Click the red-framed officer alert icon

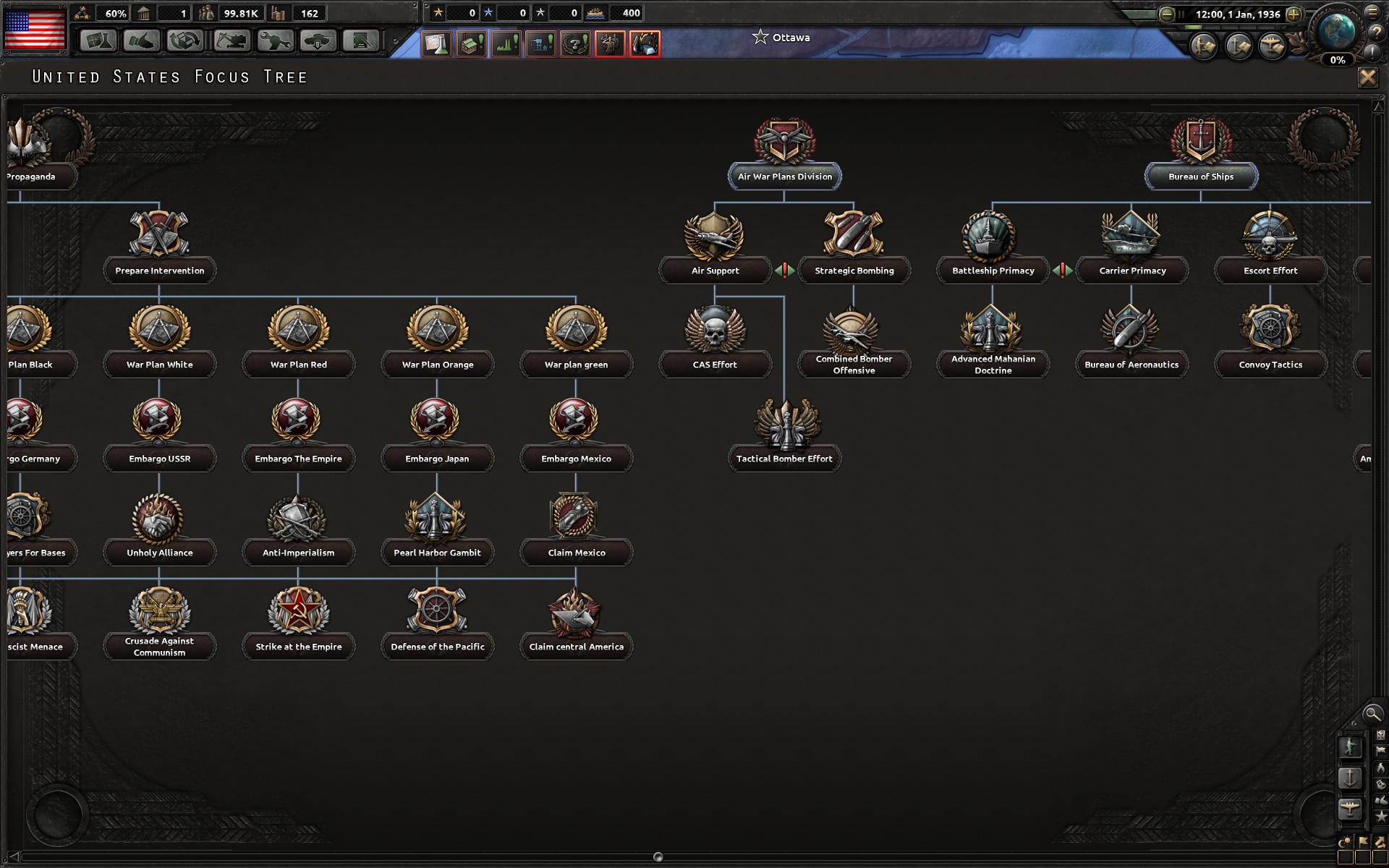(x=610, y=44)
